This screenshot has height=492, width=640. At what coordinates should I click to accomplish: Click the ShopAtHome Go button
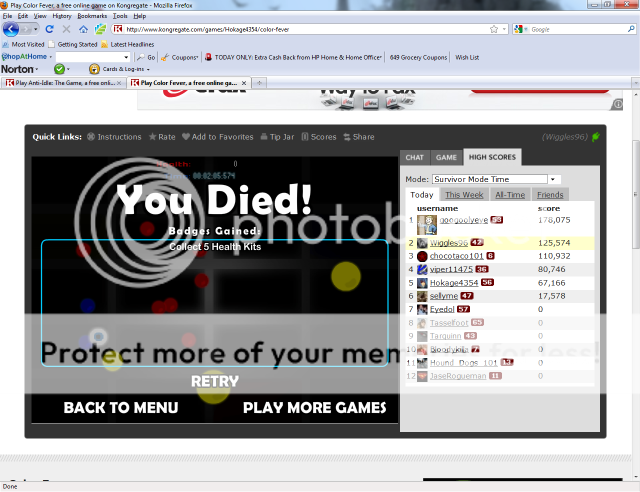pyautogui.click(x=147, y=57)
